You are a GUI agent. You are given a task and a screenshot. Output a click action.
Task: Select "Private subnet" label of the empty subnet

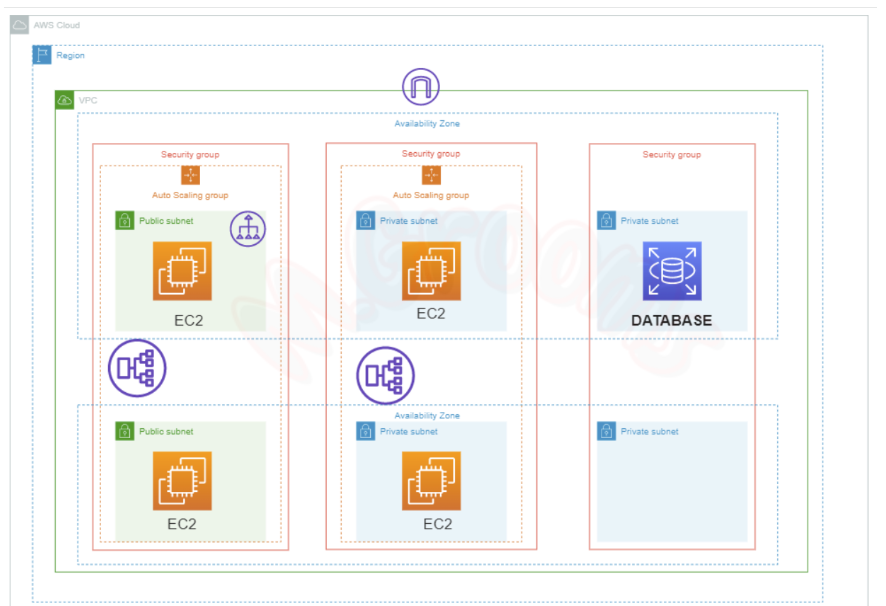coord(650,431)
